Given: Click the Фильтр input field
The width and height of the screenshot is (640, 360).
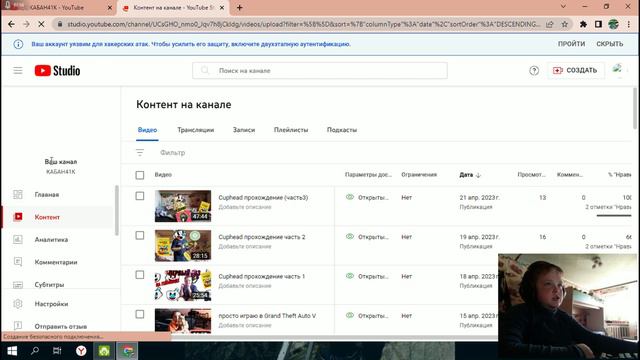Looking at the screenshot, I should (x=173, y=153).
